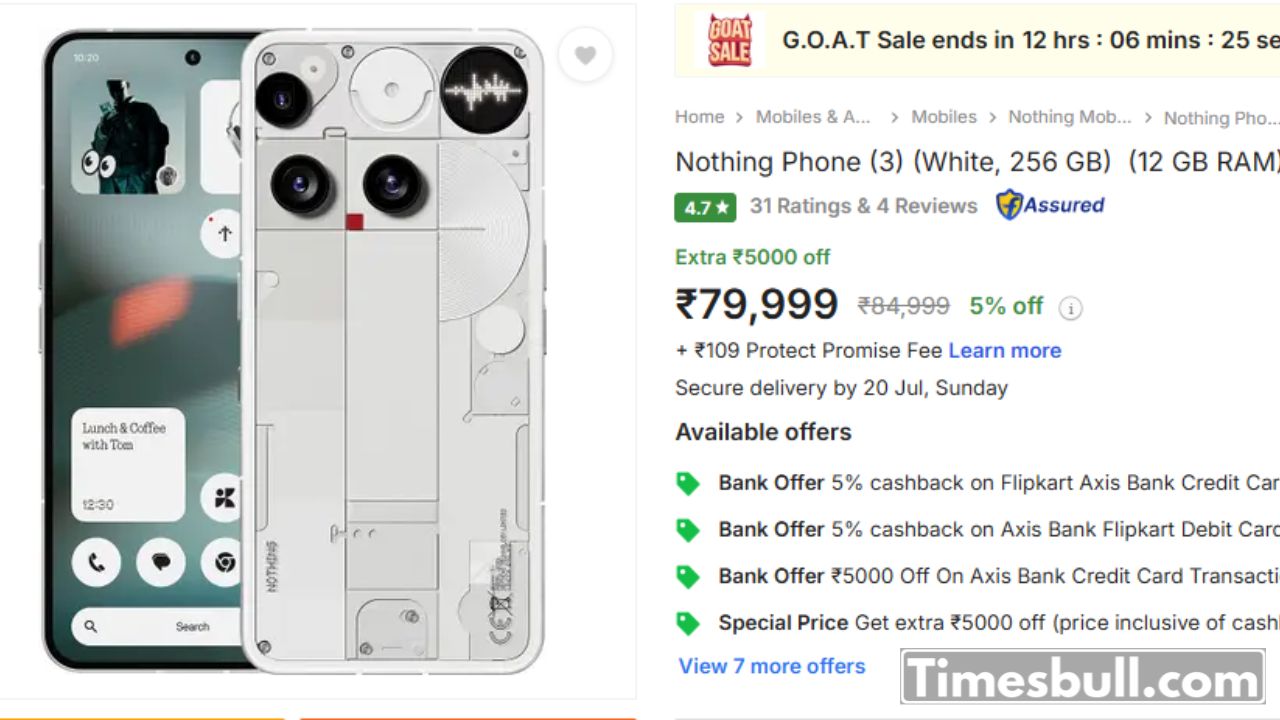Open 31 Ratings & 4 Reviews
The height and width of the screenshot is (720, 1280).
click(863, 206)
